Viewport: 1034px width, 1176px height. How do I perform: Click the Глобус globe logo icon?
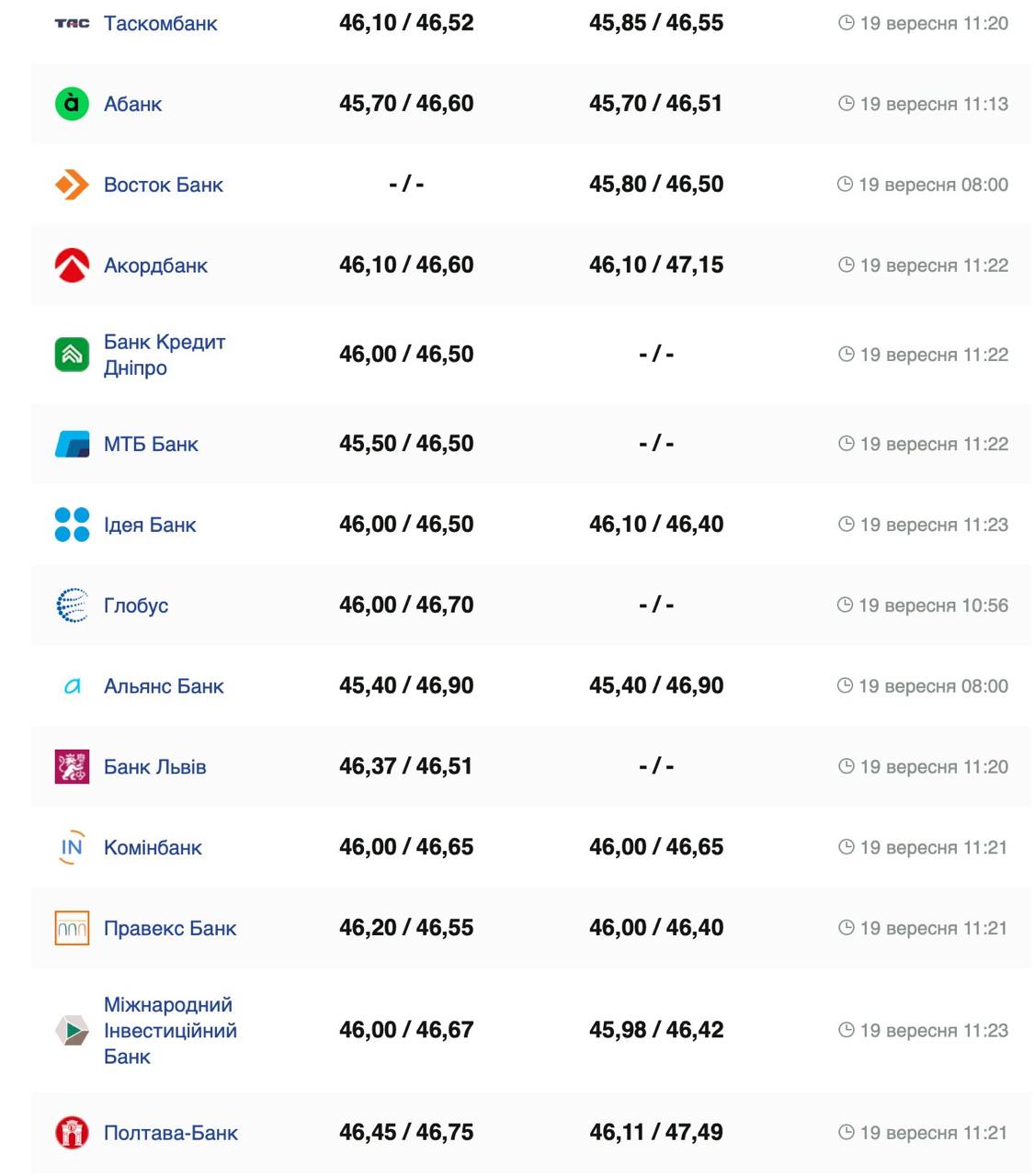point(72,605)
